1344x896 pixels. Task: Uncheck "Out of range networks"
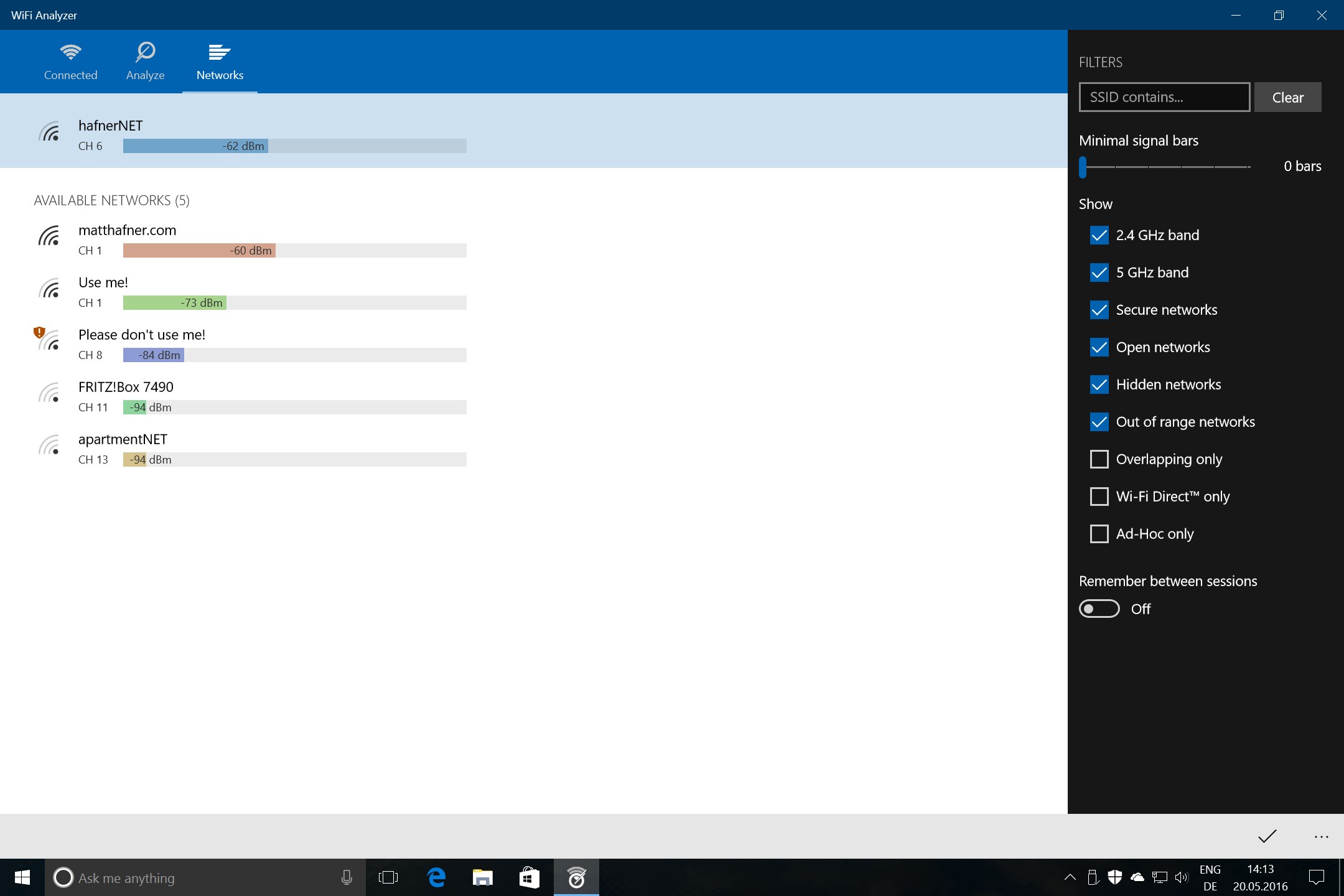coord(1099,422)
